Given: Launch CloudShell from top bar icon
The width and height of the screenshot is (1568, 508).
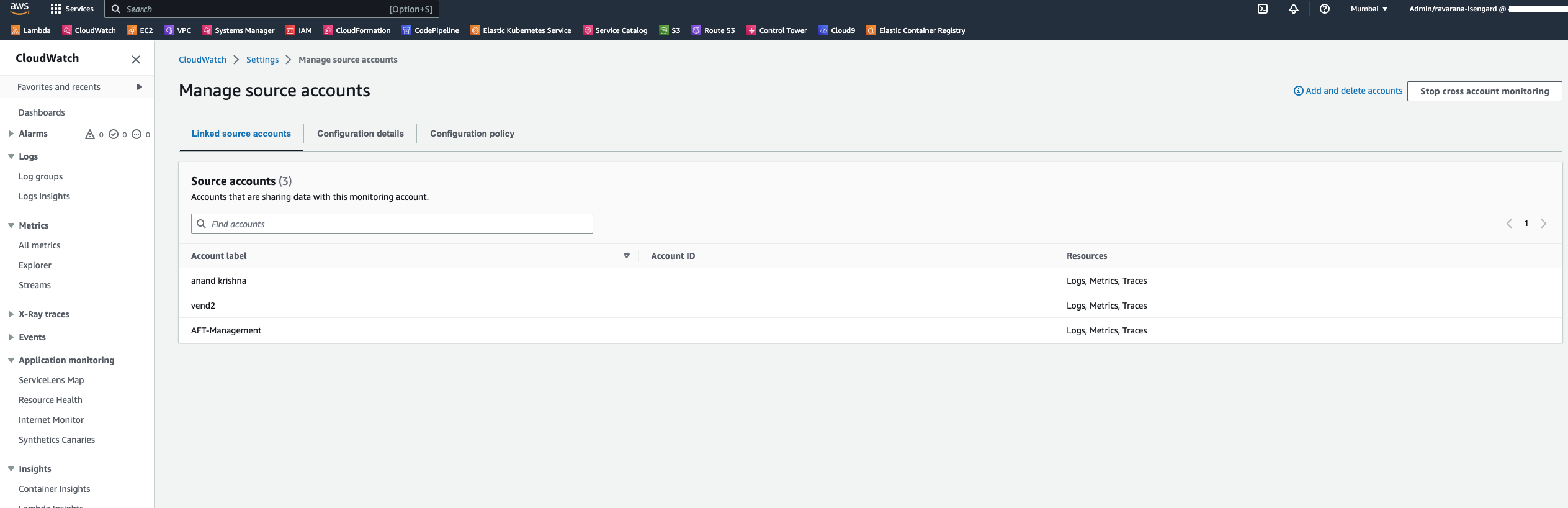Looking at the screenshot, I should [x=1263, y=9].
